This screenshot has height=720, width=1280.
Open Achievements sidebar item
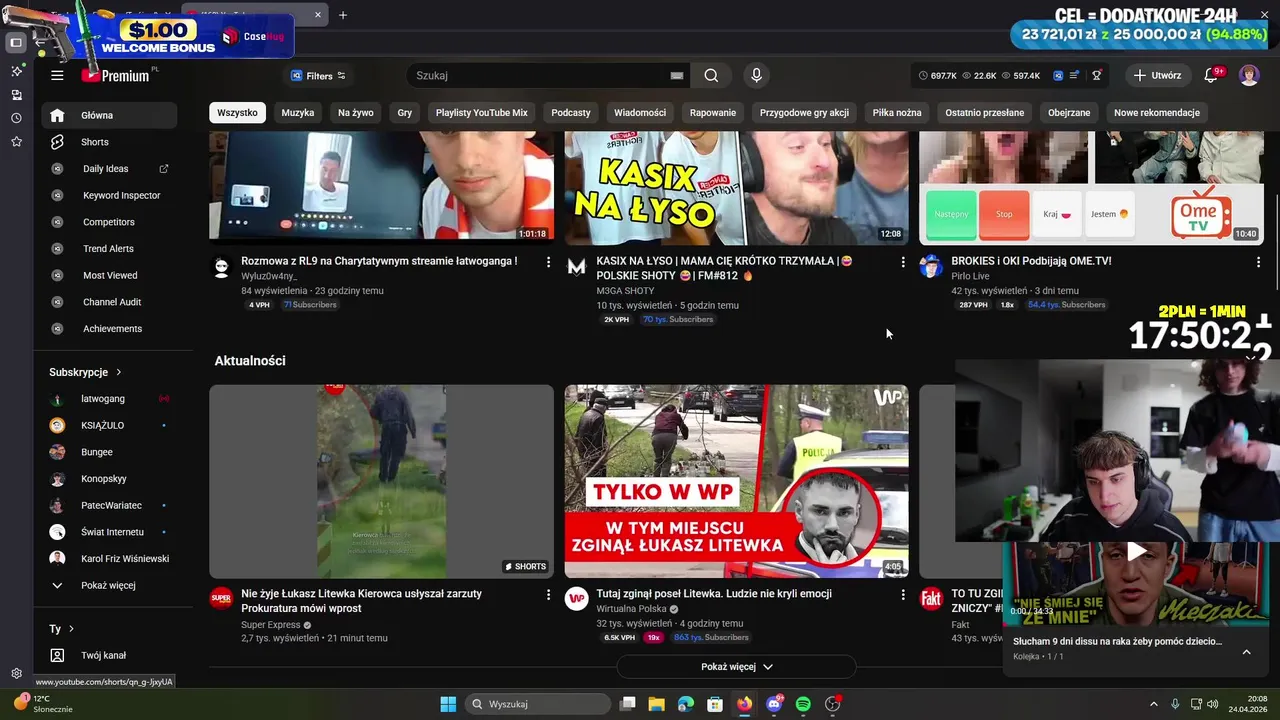[x=110, y=328]
